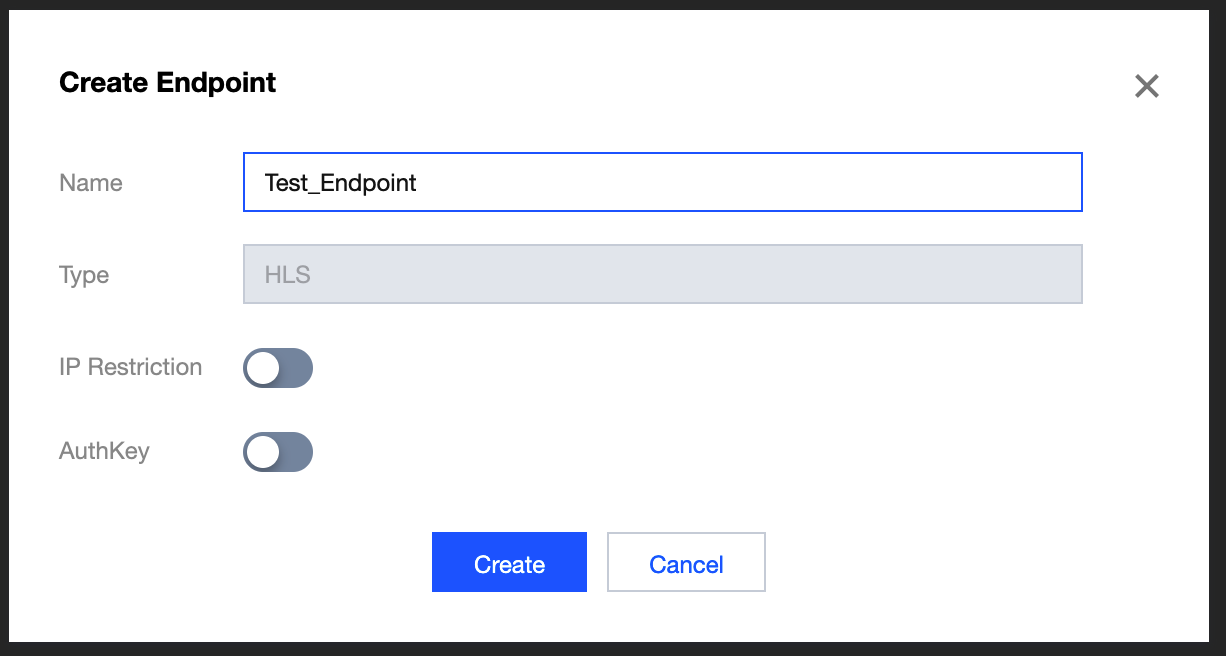Click the white knob of the AuthKey switch
The width and height of the screenshot is (1226, 656).
click(264, 452)
